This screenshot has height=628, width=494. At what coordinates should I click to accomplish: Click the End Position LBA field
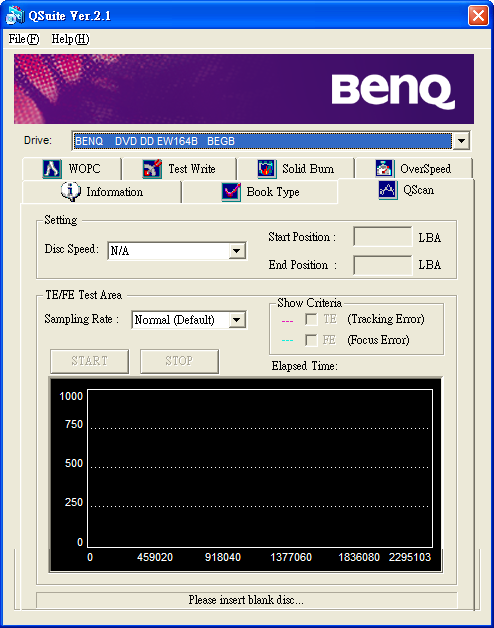pyautogui.click(x=383, y=265)
